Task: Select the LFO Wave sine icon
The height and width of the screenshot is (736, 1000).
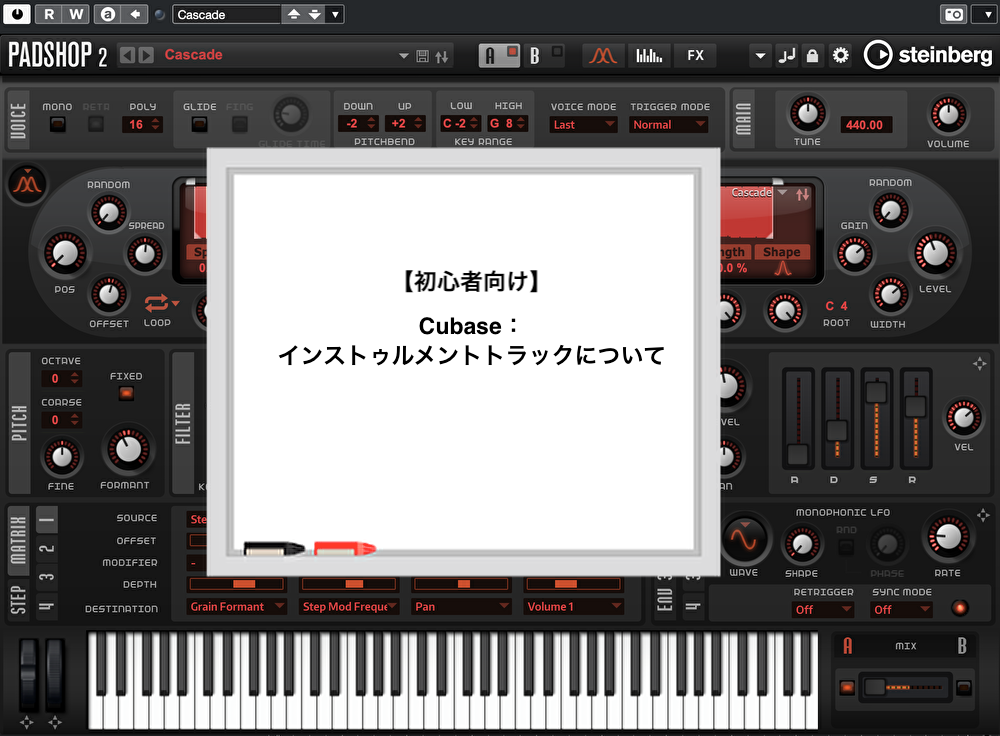Action: click(x=744, y=540)
